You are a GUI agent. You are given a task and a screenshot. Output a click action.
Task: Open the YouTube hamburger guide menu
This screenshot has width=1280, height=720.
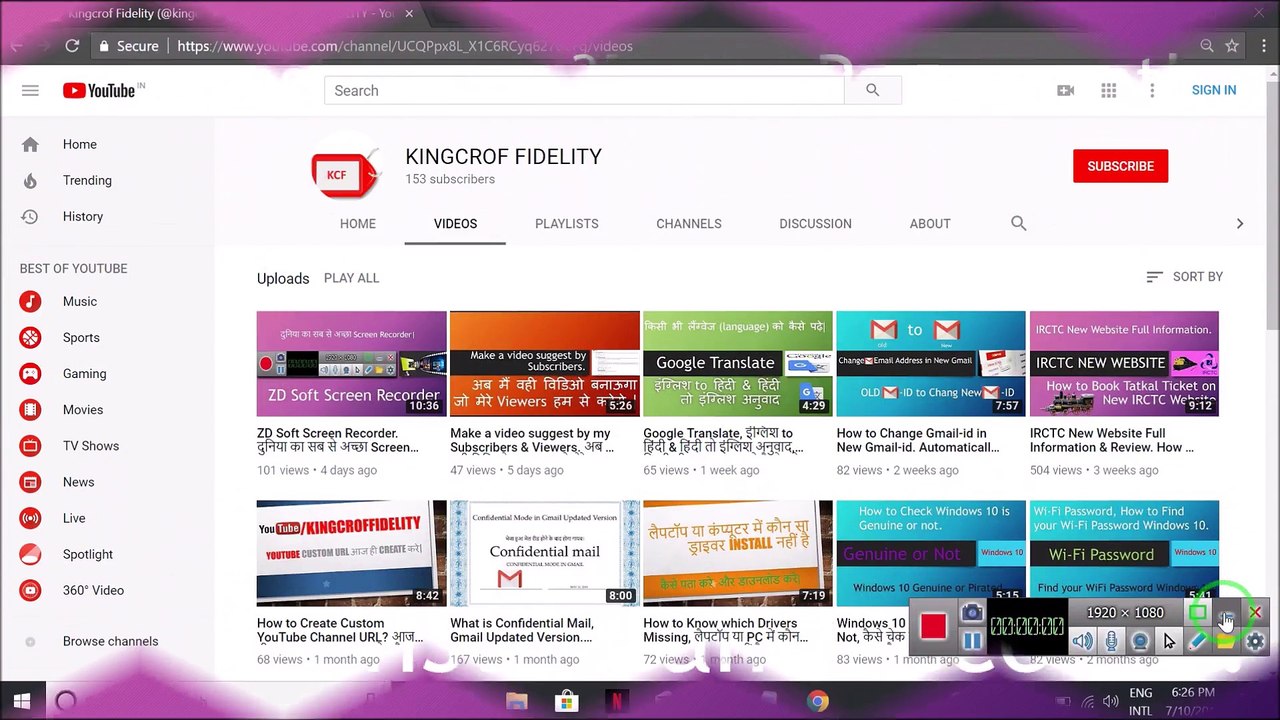pyautogui.click(x=30, y=90)
